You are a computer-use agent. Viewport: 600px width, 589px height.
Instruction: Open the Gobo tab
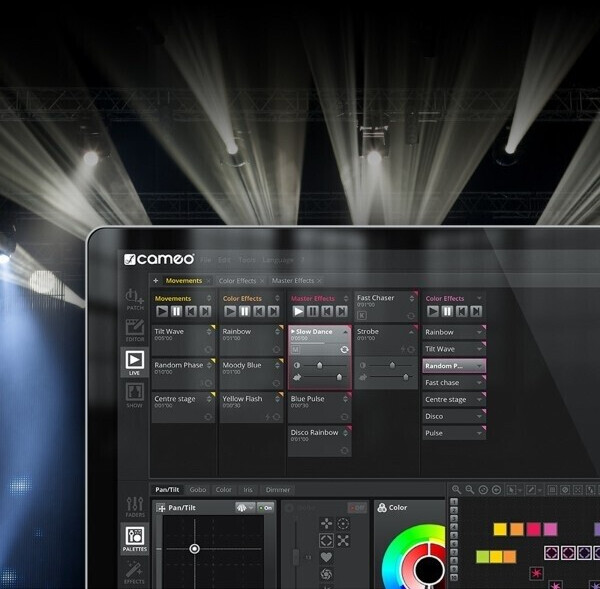tap(198, 490)
